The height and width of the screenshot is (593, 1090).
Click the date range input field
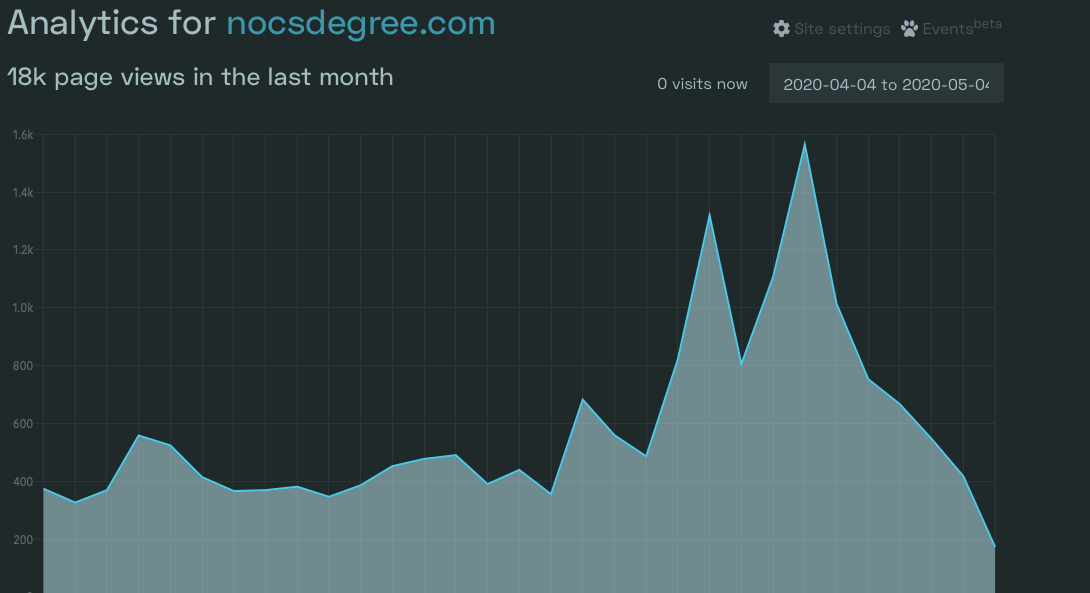click(886, 83)
